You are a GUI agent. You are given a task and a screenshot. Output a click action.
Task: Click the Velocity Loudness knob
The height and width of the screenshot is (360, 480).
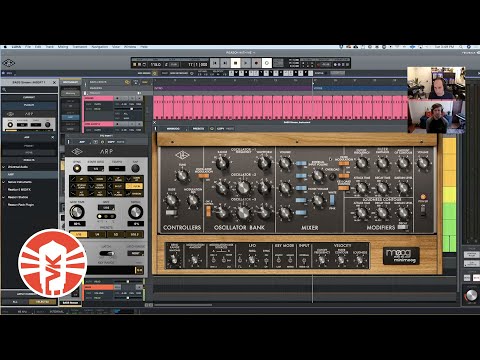click(x=360, y=260)
